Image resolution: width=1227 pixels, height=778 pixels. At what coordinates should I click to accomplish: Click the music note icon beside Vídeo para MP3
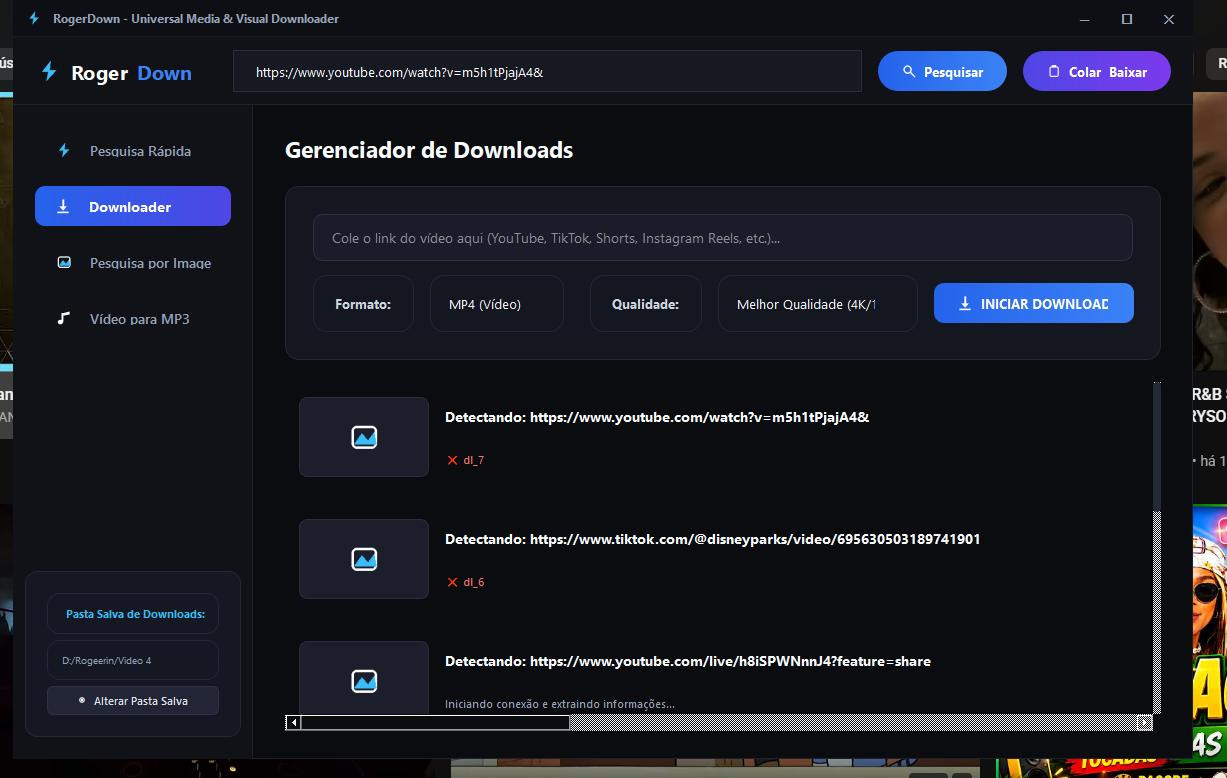(x=64, y=319)
